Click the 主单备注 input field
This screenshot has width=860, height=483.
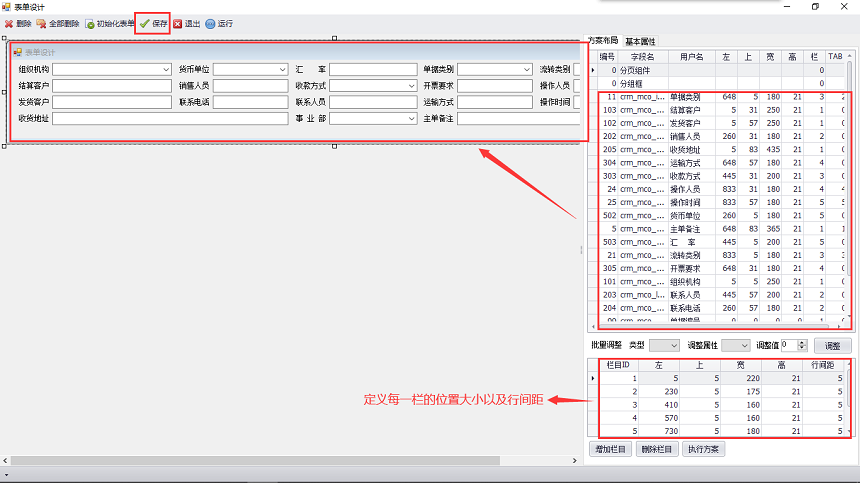518,118
